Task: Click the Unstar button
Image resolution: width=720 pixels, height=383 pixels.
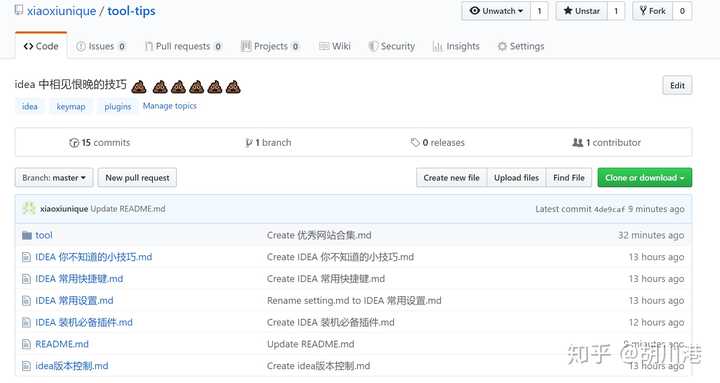Action: [582, 11]
